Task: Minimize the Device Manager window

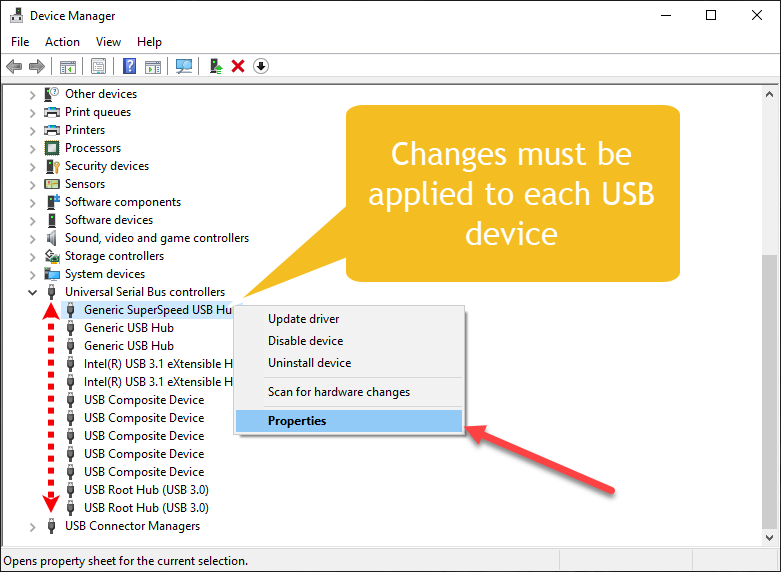Action: point(666,15)
